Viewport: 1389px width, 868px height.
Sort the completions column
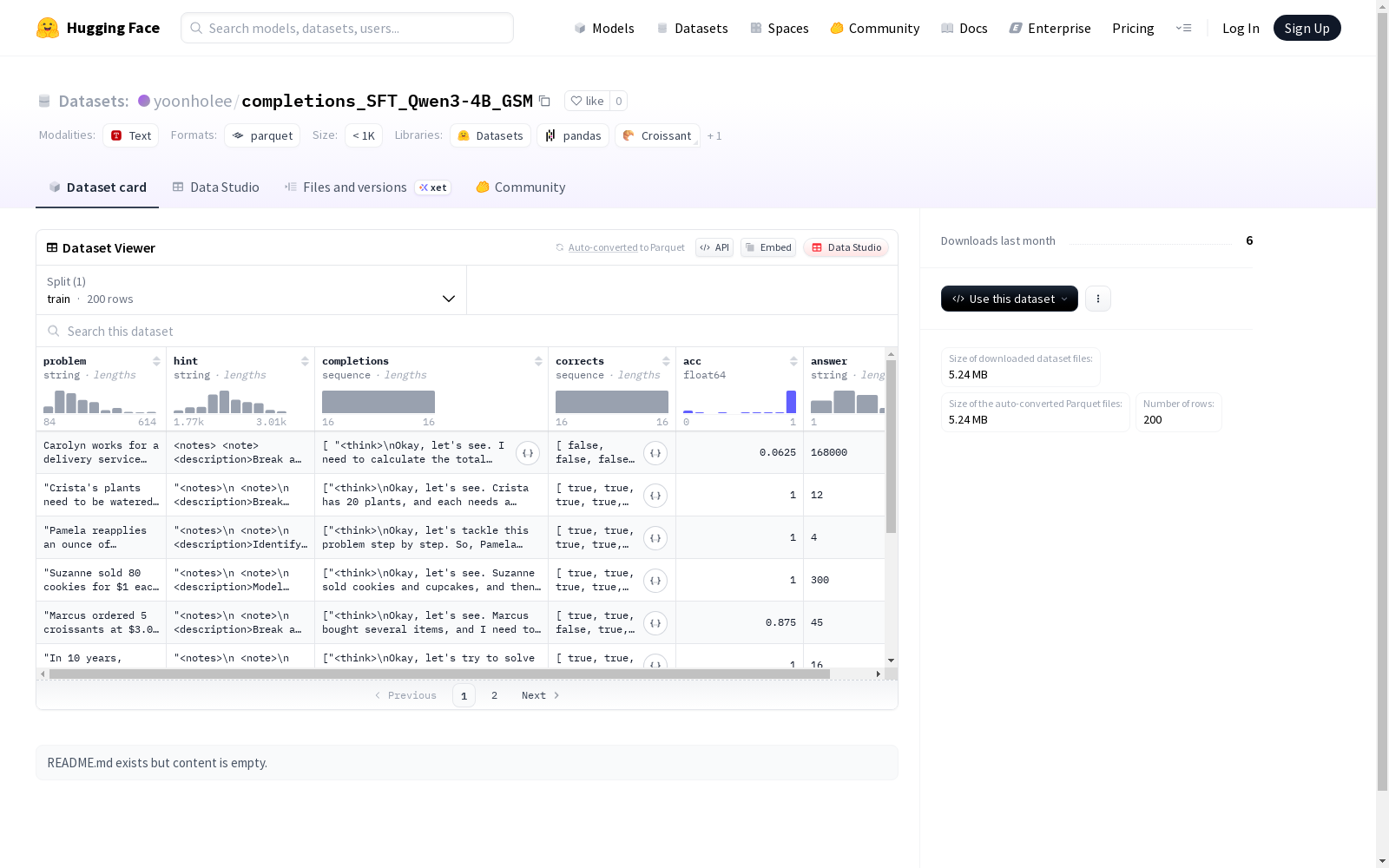click(538, 361)
